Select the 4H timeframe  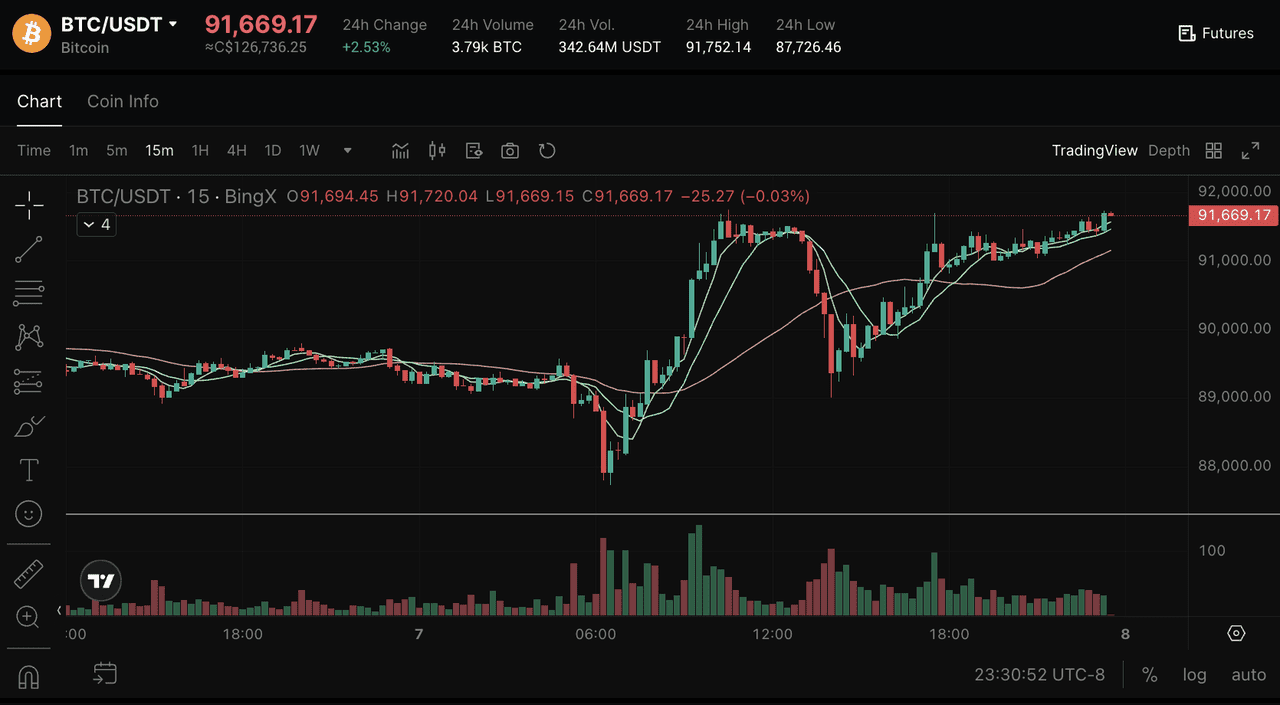(236, 151)
